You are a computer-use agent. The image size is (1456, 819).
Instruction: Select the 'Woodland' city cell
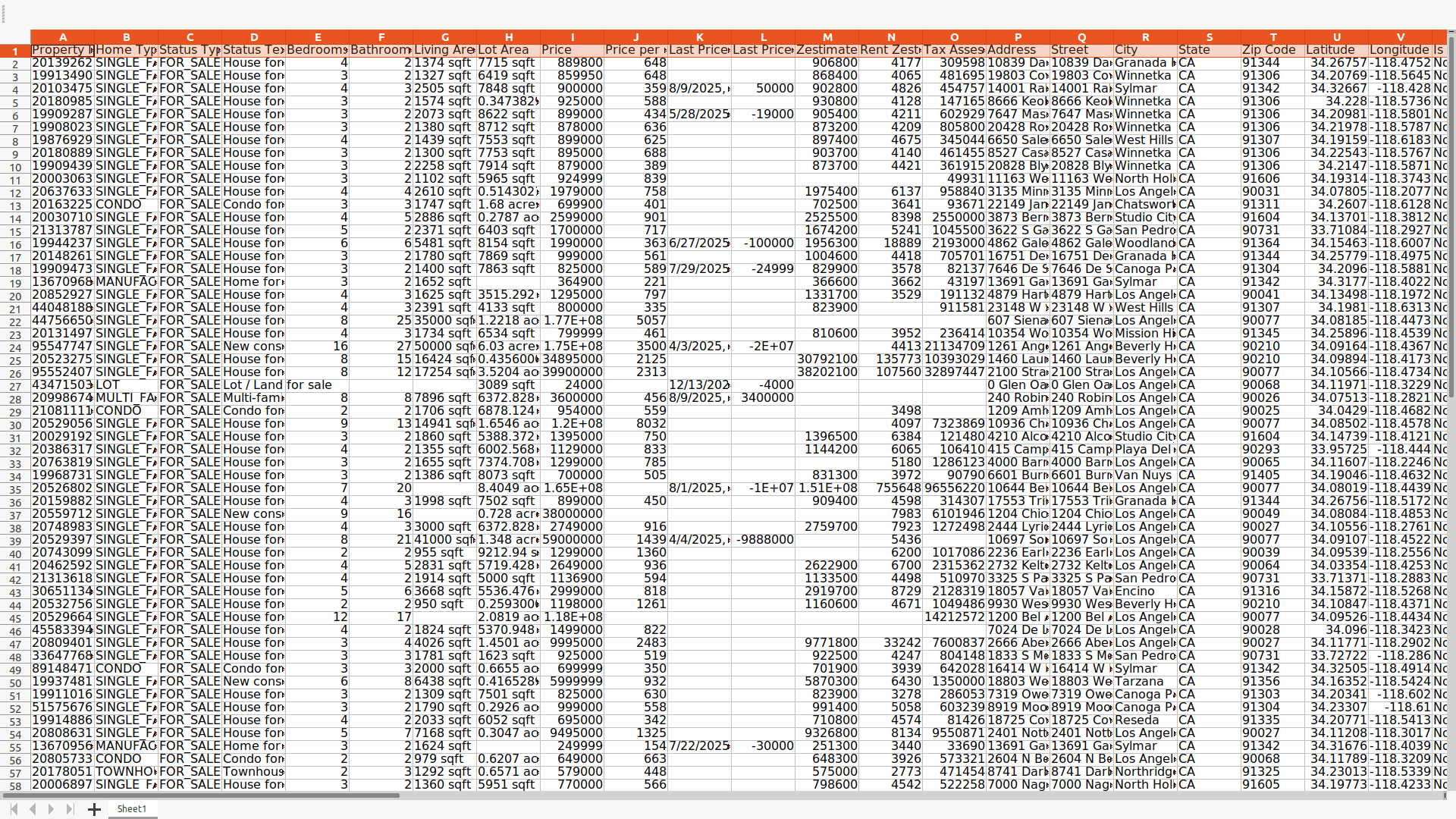click(1146, 243)
